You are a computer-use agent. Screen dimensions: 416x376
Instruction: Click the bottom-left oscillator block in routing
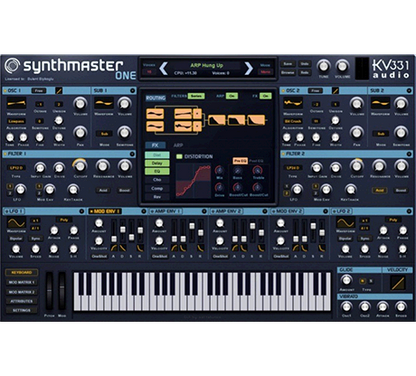[155, 127]
